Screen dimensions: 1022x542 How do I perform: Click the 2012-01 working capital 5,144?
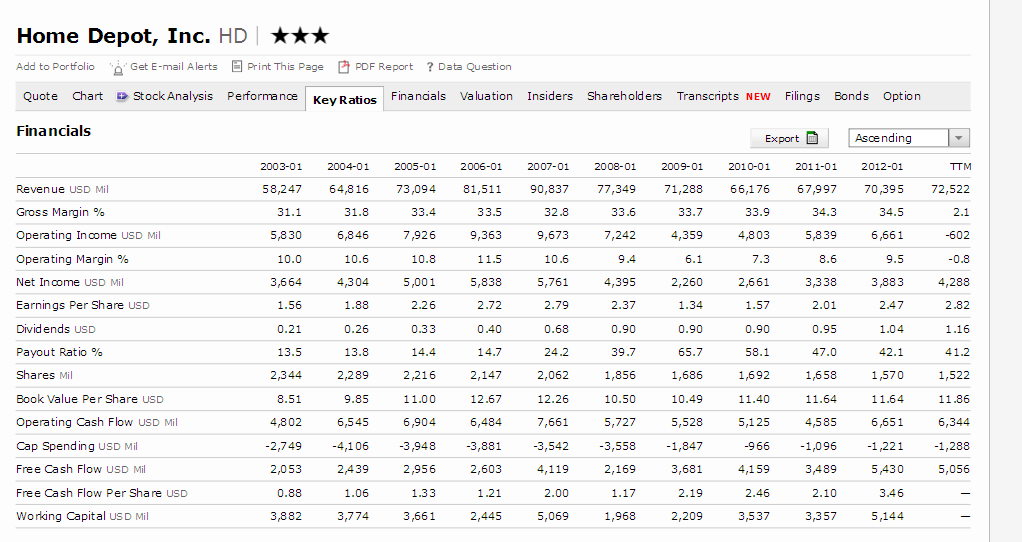tap(887, 516)
